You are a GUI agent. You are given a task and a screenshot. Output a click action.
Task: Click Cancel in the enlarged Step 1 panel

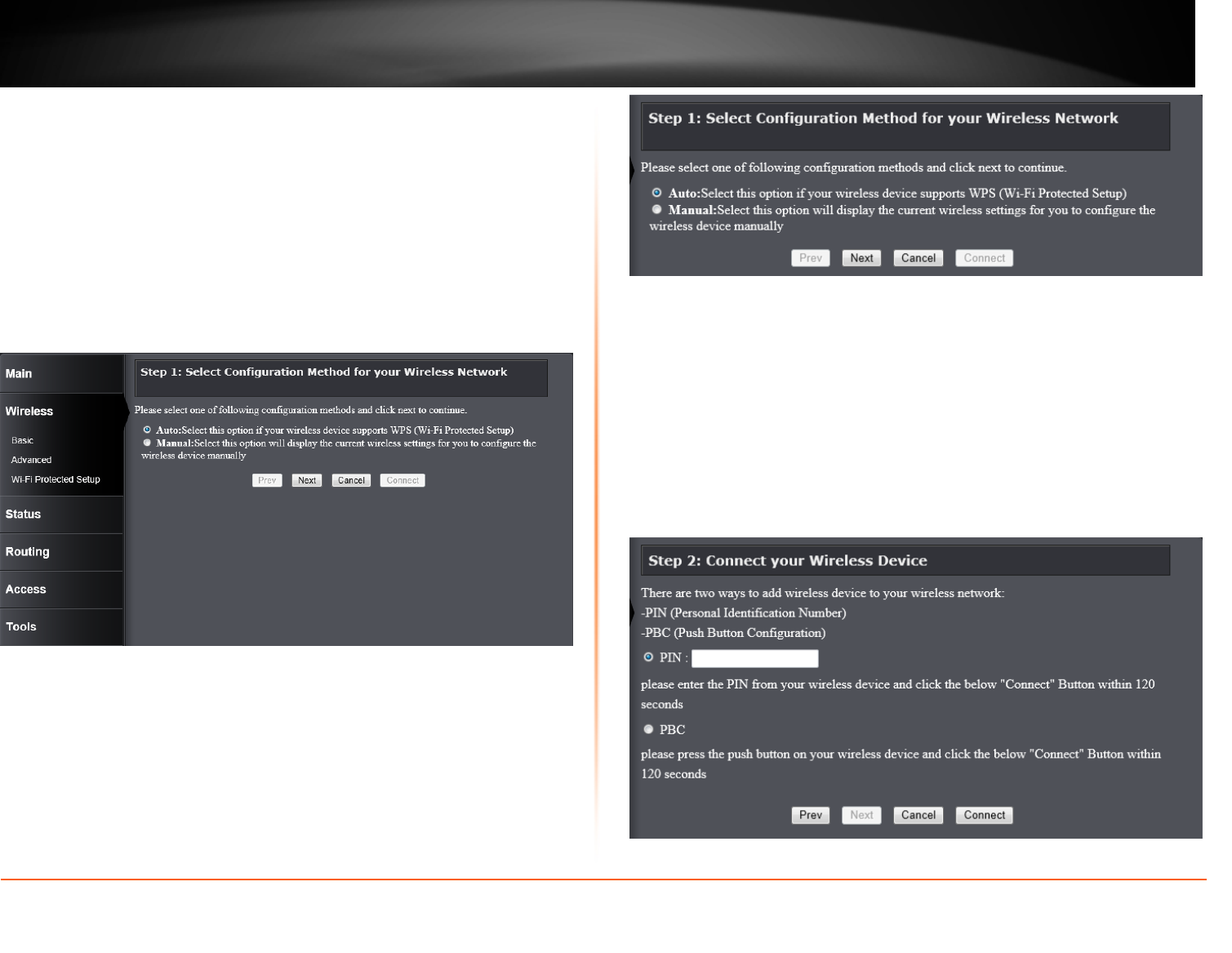pos(918,258)
